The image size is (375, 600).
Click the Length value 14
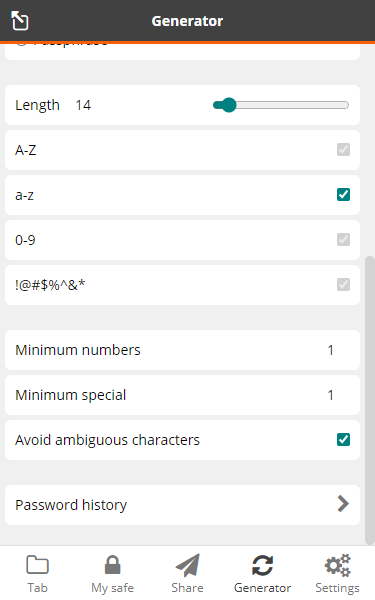(83, 105)
